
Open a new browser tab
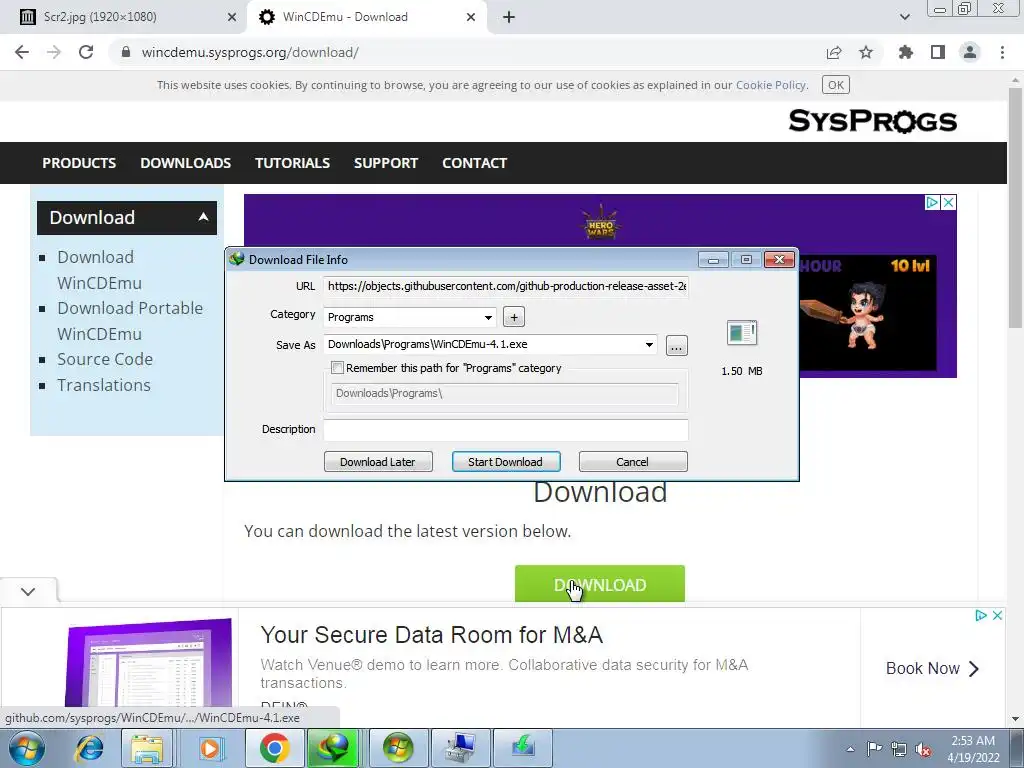click(509, 17)
